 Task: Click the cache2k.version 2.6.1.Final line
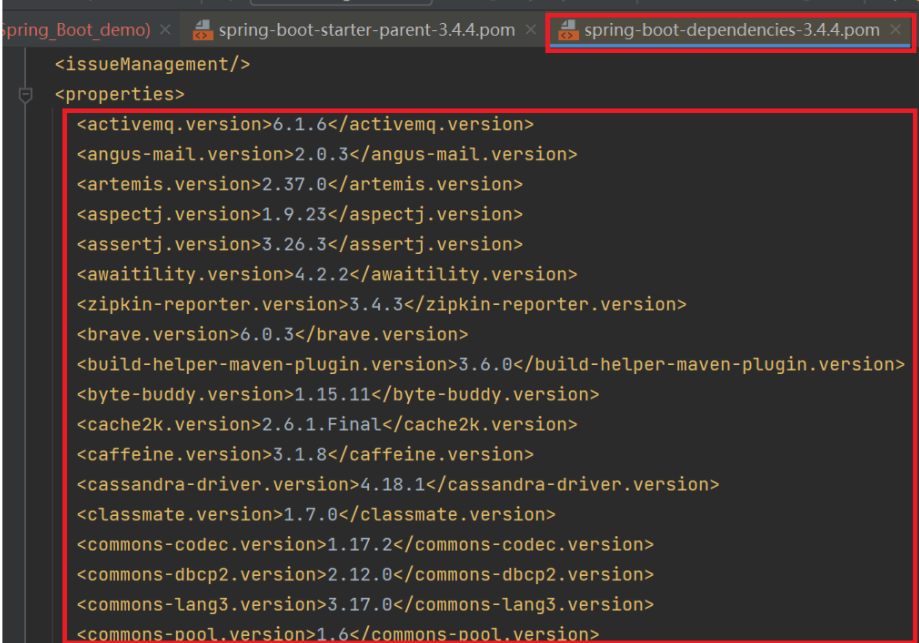pos(327,424)
